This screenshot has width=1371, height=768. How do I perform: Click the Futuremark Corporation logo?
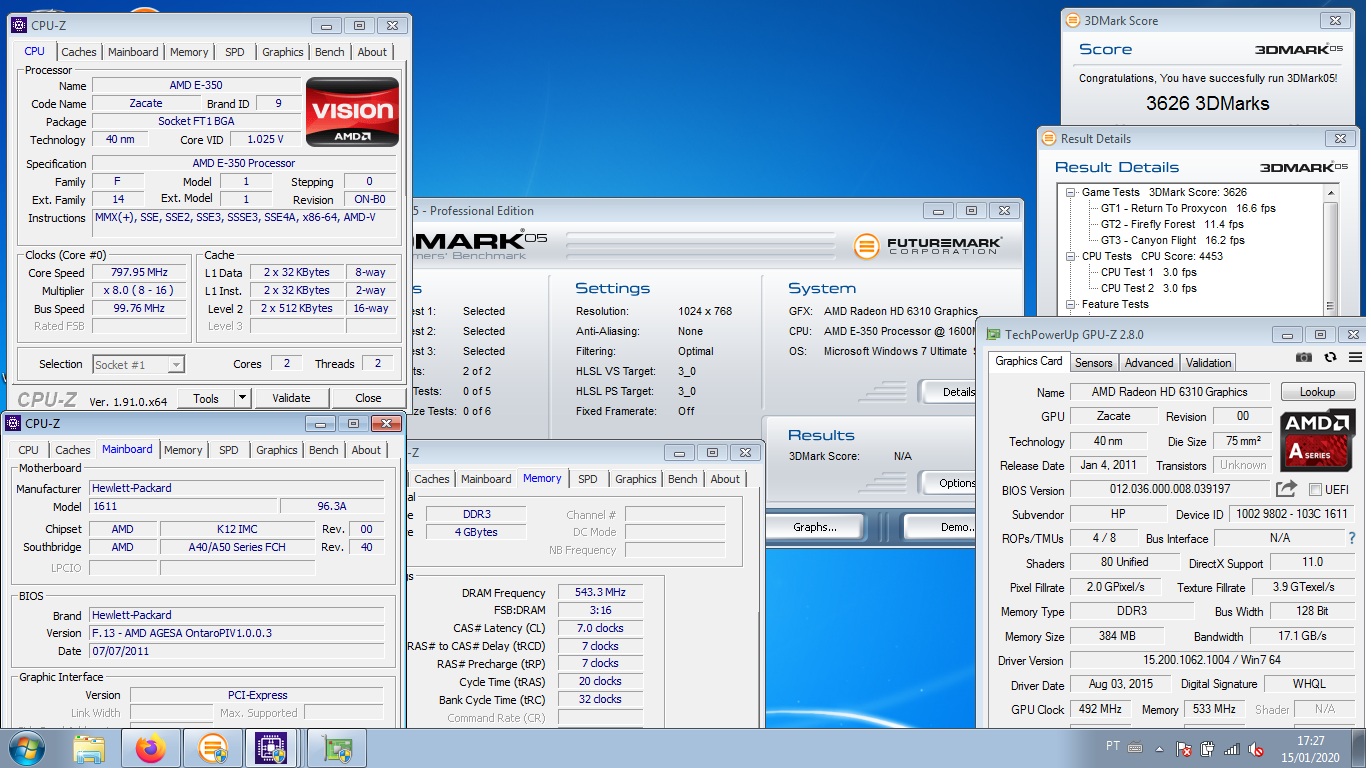click(927, 245)
